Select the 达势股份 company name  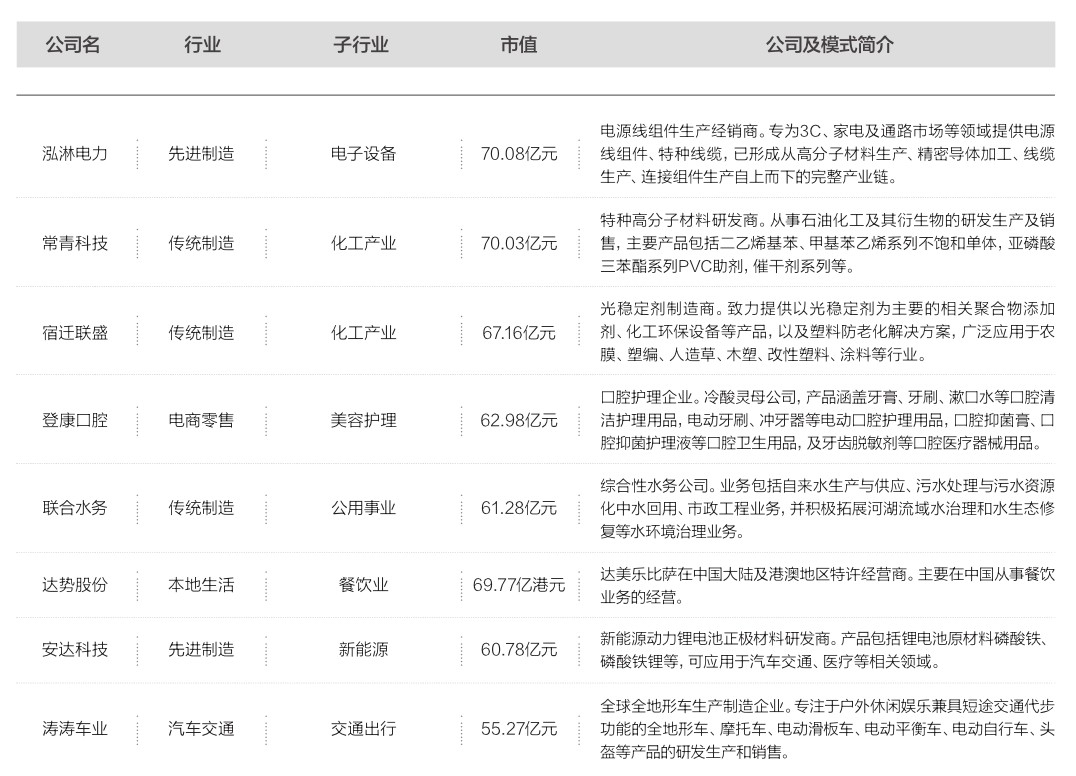click(x=75, y=585)
